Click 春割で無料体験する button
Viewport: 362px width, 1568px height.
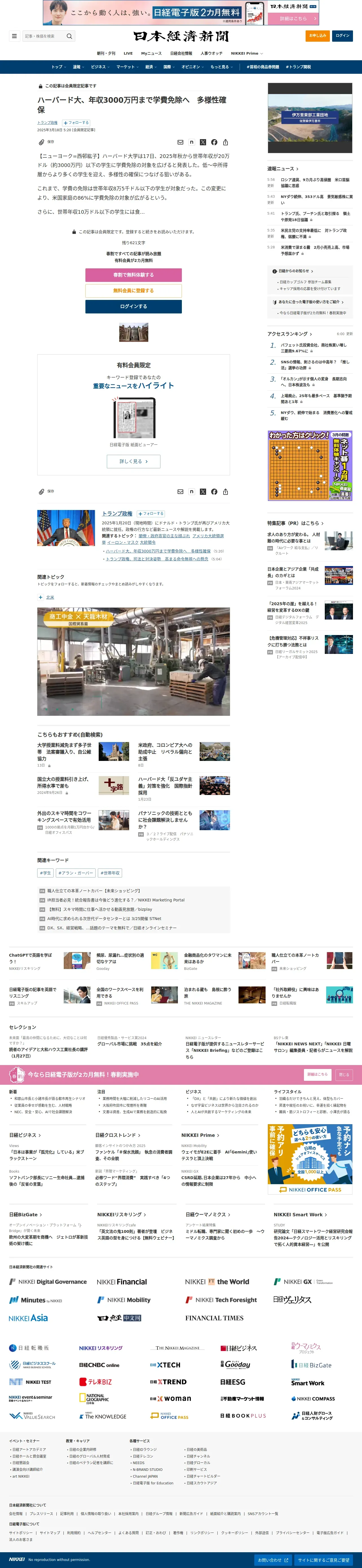tap(133, 275)
